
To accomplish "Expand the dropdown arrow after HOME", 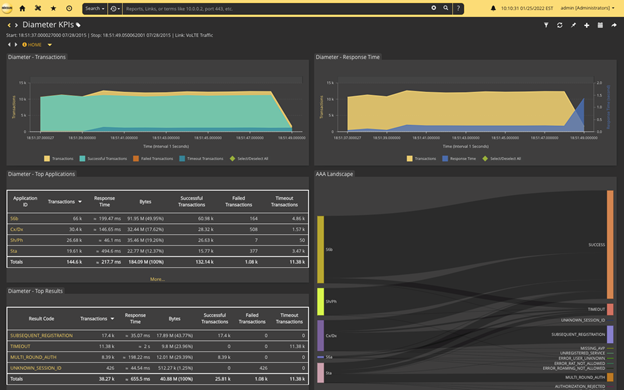I will click(50, 45).
